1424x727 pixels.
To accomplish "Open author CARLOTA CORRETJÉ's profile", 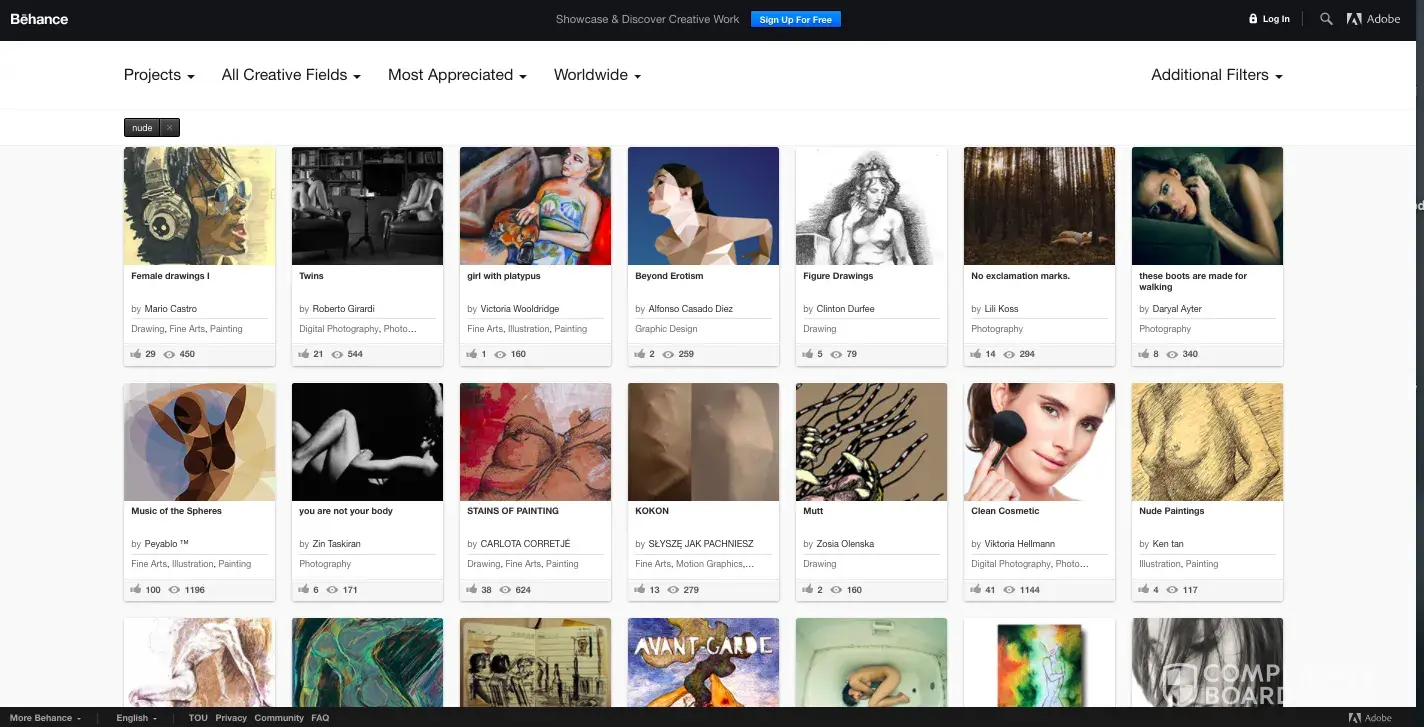I will (x=525, y=544).
